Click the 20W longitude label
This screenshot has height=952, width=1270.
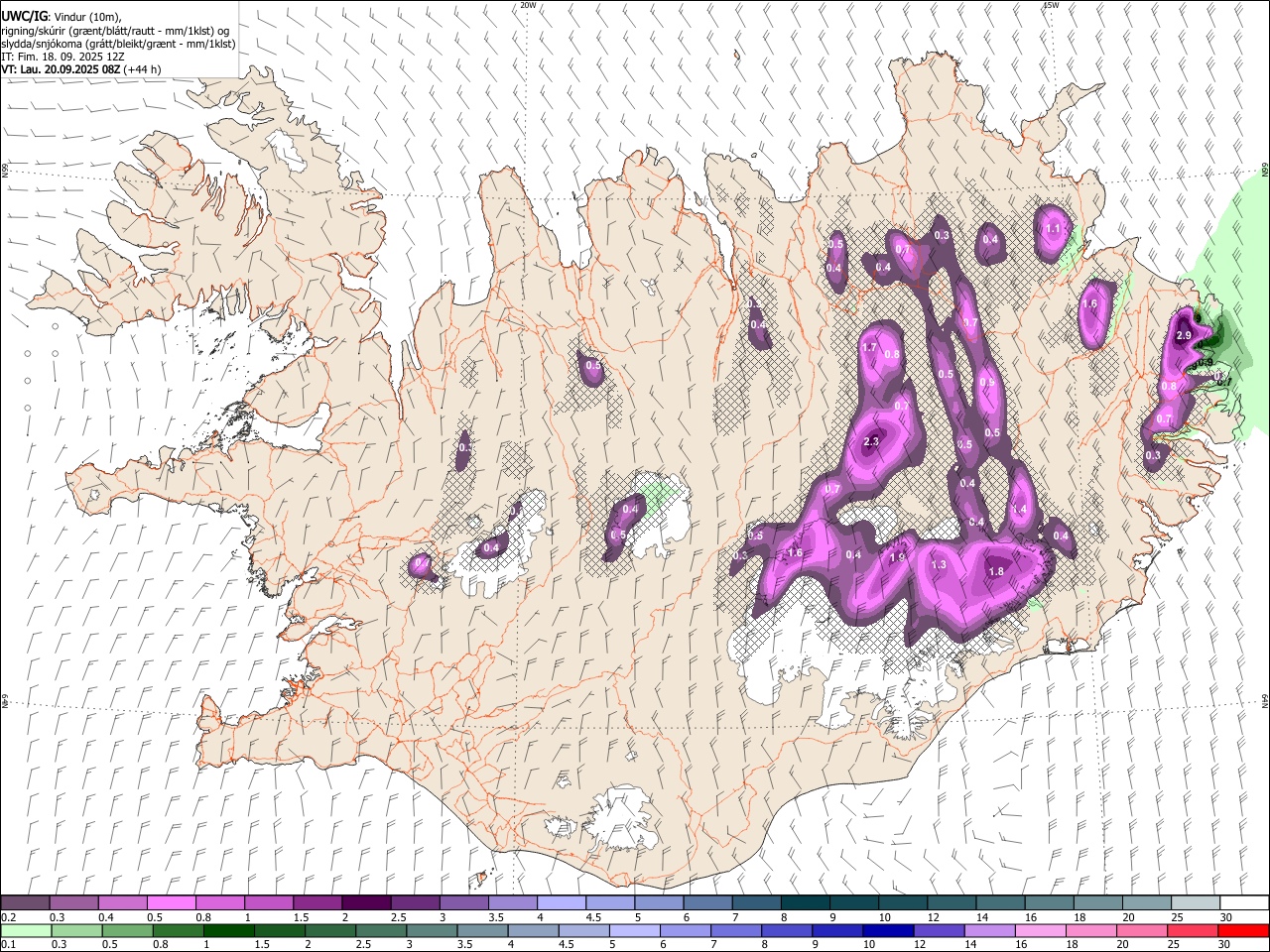pos(528,5)
